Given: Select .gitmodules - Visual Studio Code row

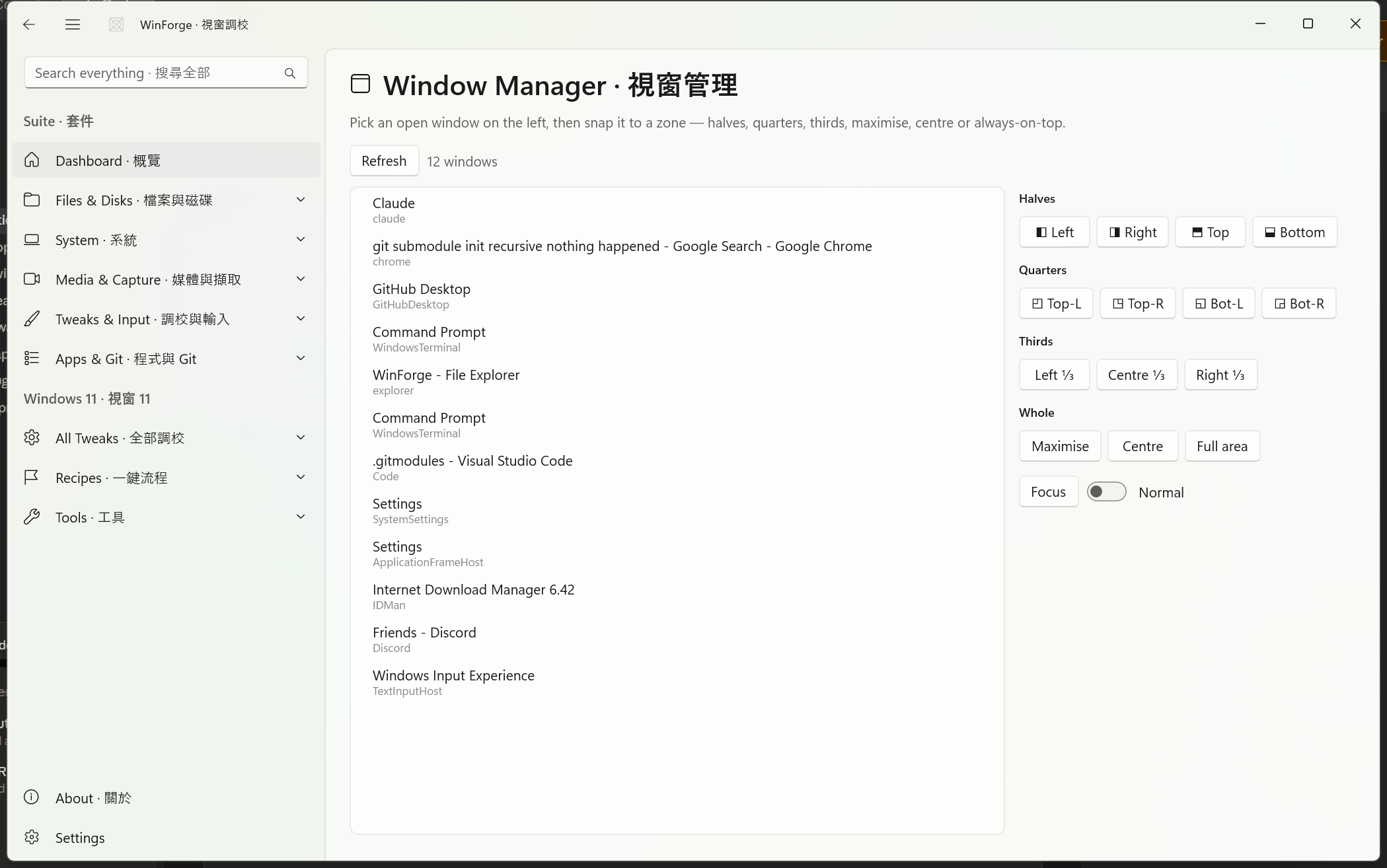Looking at the screenshot, I should [677, 468].
